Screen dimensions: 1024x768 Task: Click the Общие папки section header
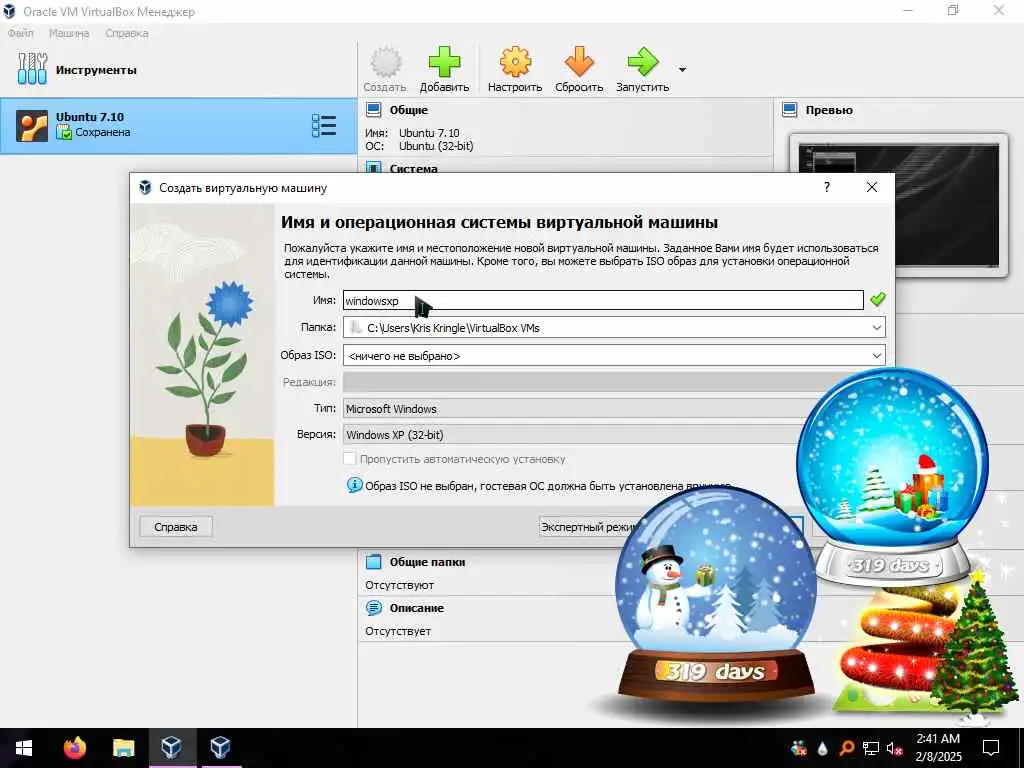pyautogui.click(x=427, y=562)
